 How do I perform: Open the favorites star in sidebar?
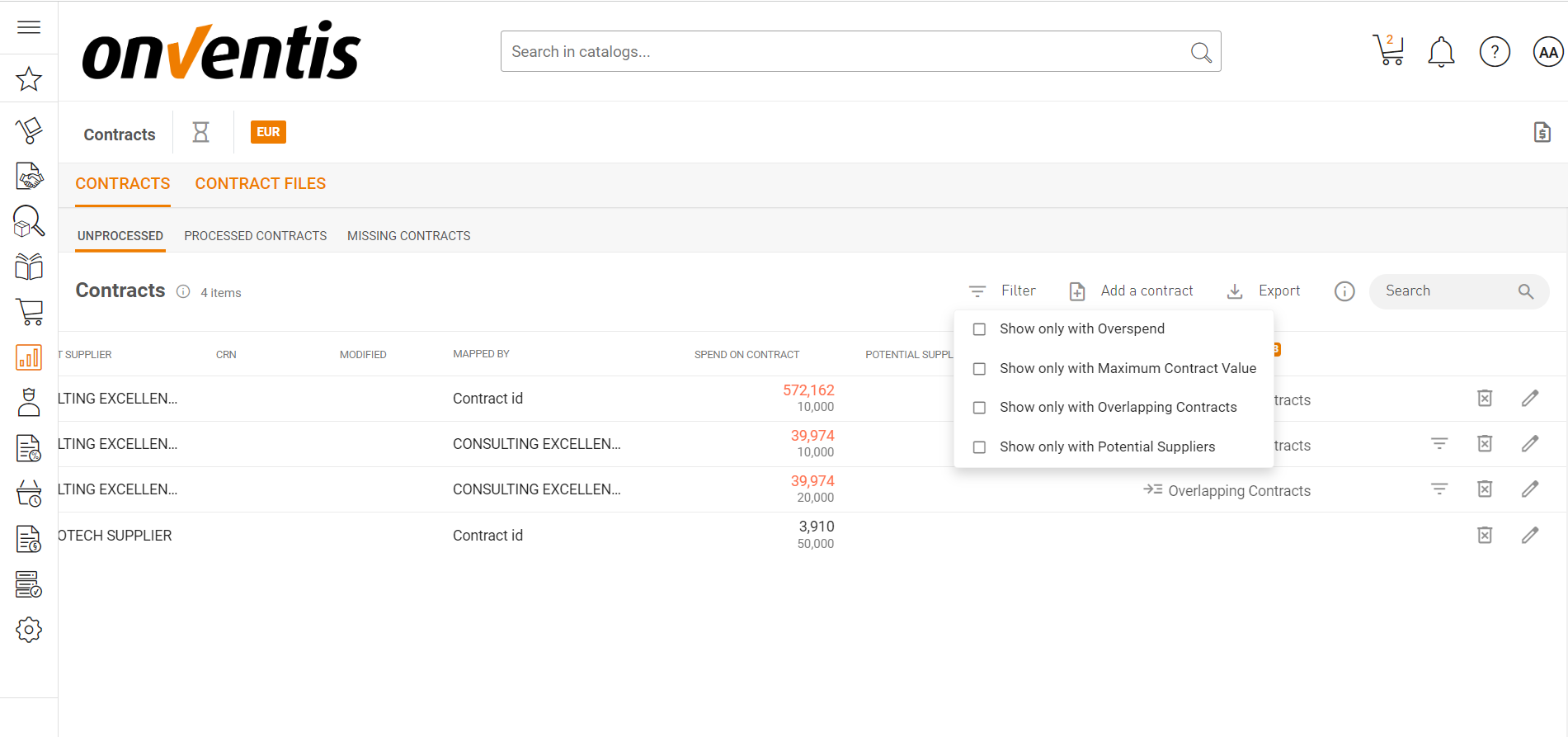[x=29, y=79]
